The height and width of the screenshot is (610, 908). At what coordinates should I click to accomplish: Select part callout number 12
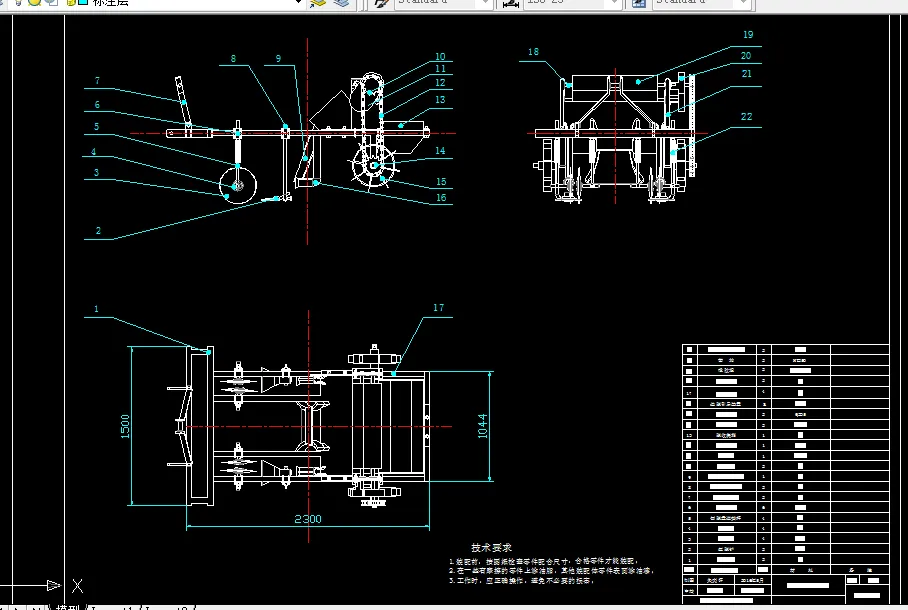[x=440, y=82]
